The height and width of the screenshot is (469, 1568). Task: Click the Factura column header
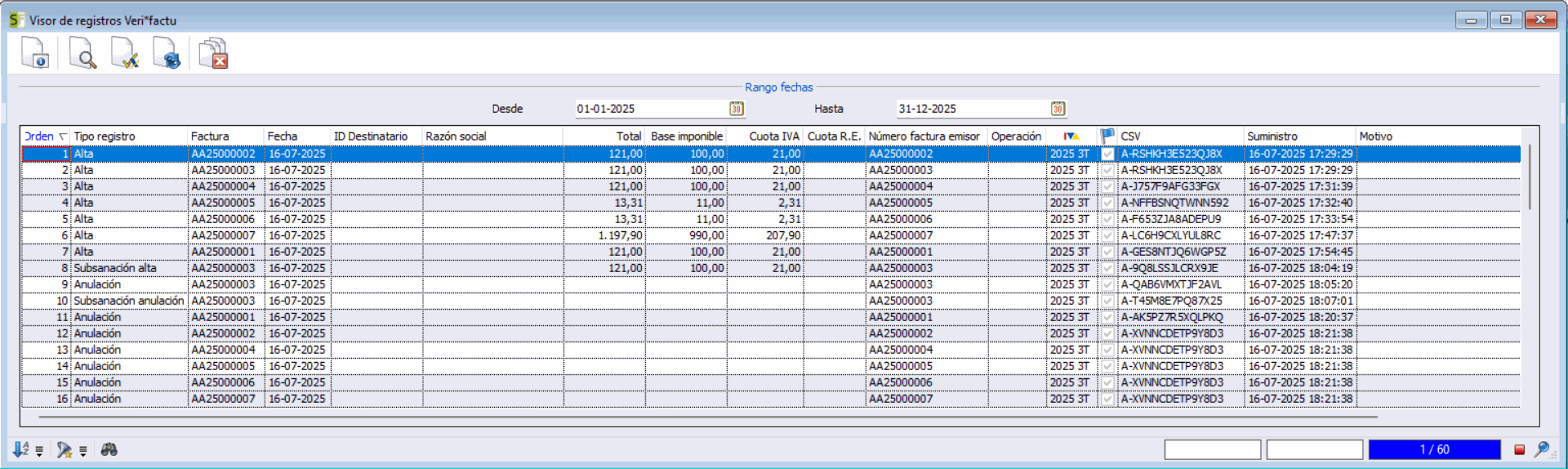coord(226,136)
